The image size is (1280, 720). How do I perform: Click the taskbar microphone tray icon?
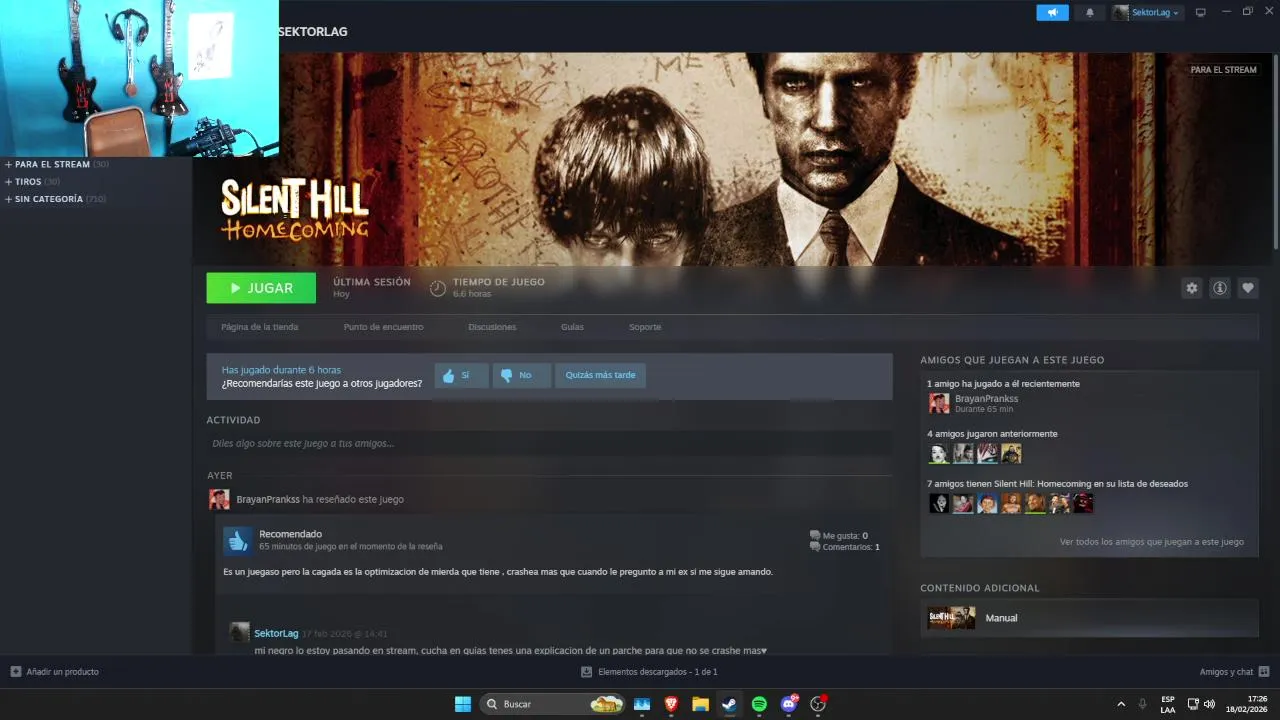click(1142, 704)
